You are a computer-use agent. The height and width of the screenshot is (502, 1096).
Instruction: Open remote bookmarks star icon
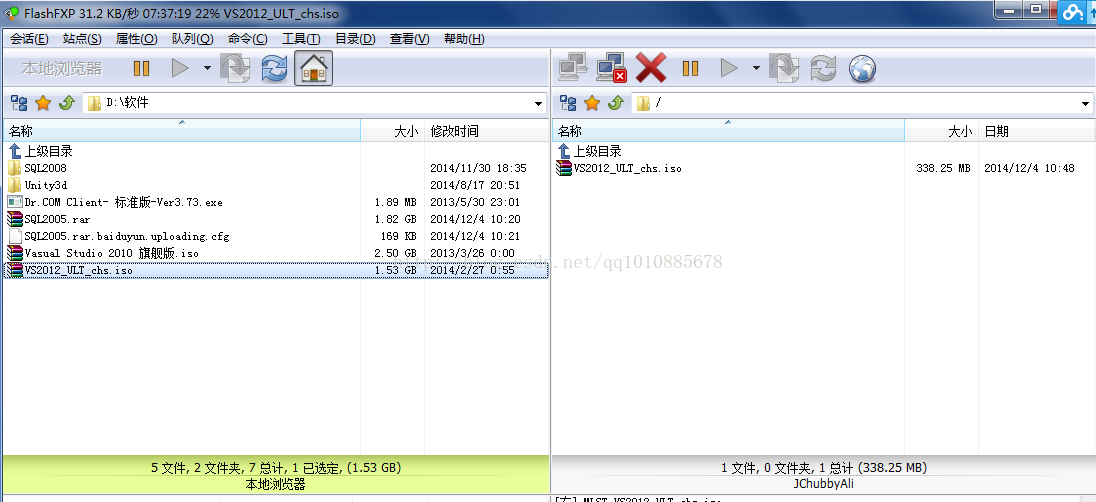click(592, 103)
